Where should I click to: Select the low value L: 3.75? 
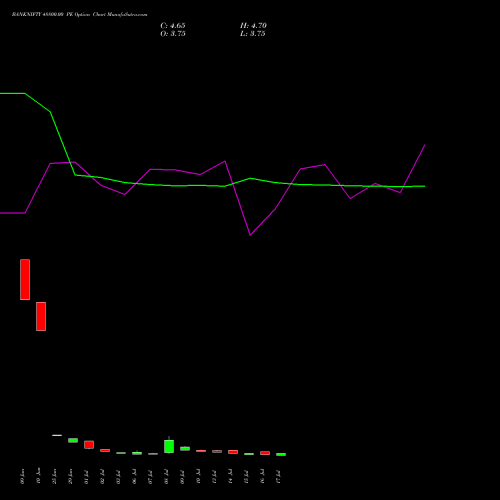click(252, 34)
